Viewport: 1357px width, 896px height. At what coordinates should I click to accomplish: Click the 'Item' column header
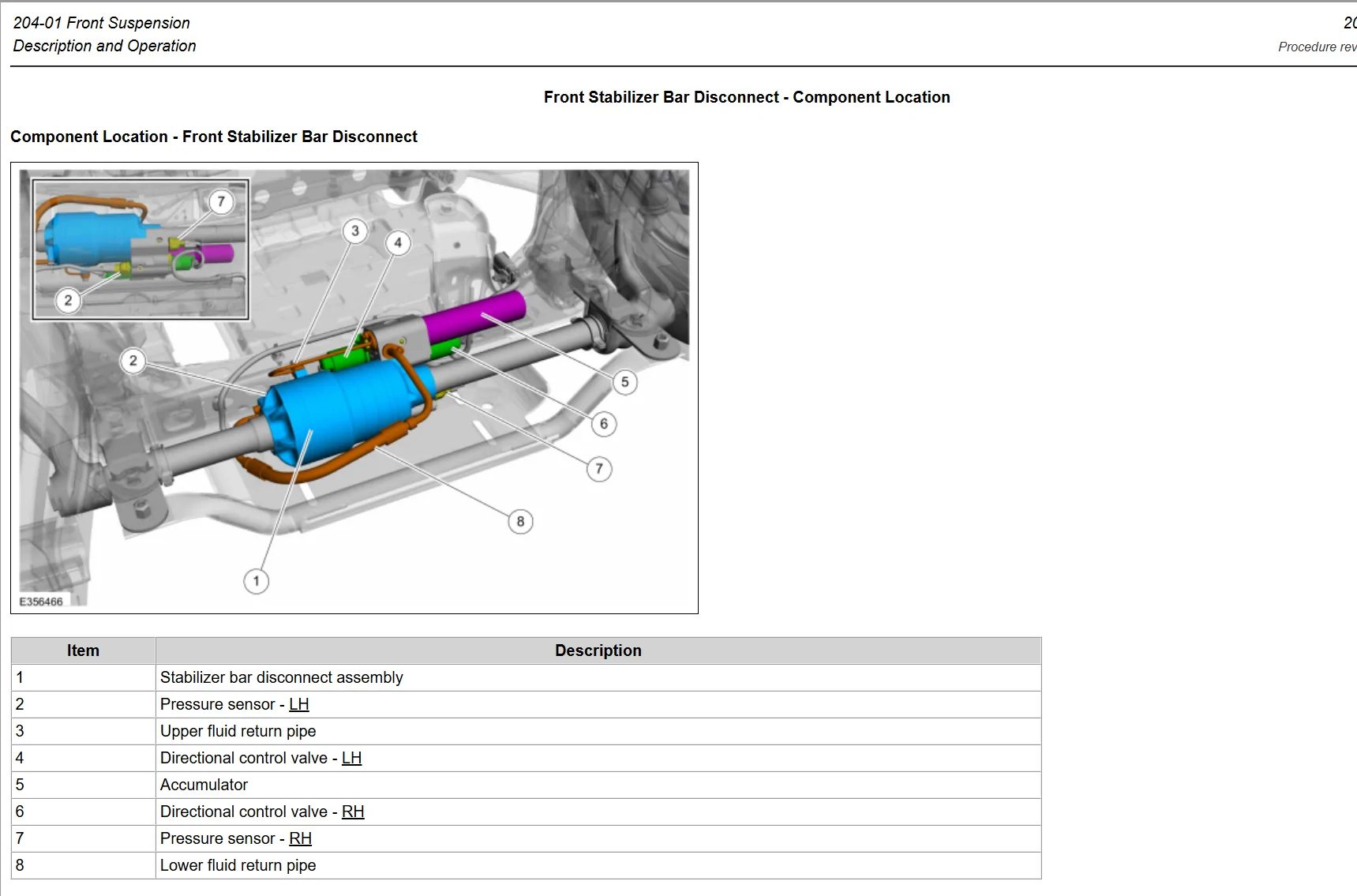pos(83,650)
